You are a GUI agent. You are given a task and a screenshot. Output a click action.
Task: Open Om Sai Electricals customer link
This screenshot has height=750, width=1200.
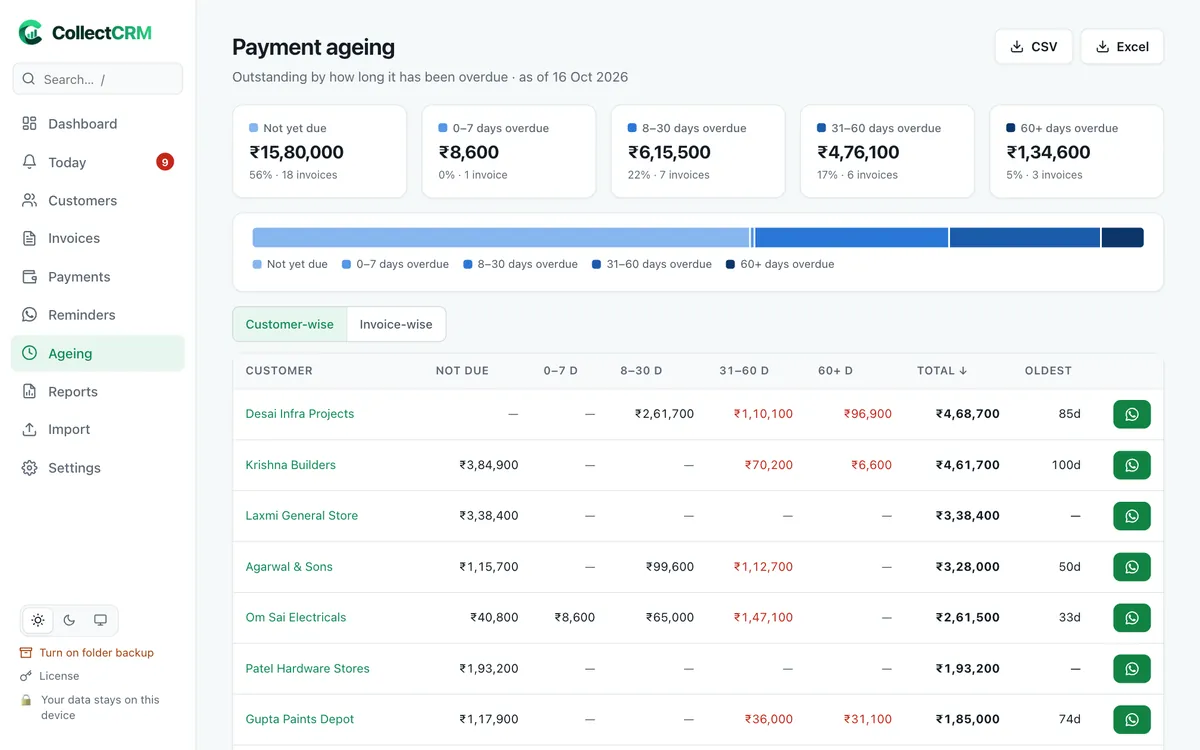[296, 618]
